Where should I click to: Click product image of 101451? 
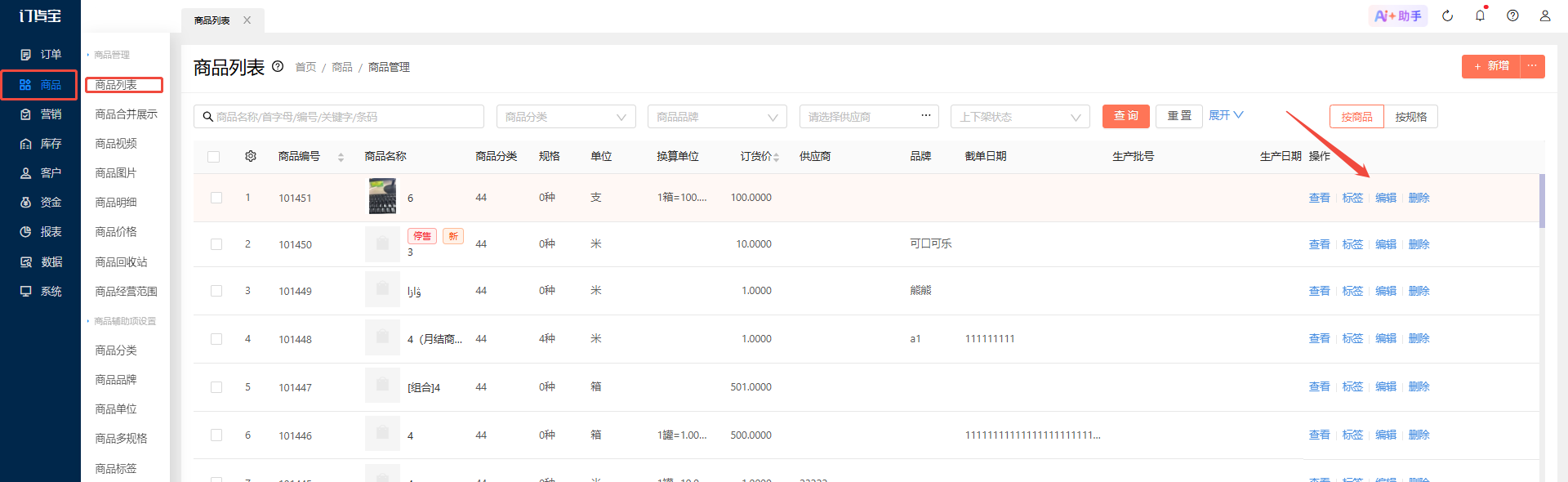pyautogui.click(x=382, y=197)
